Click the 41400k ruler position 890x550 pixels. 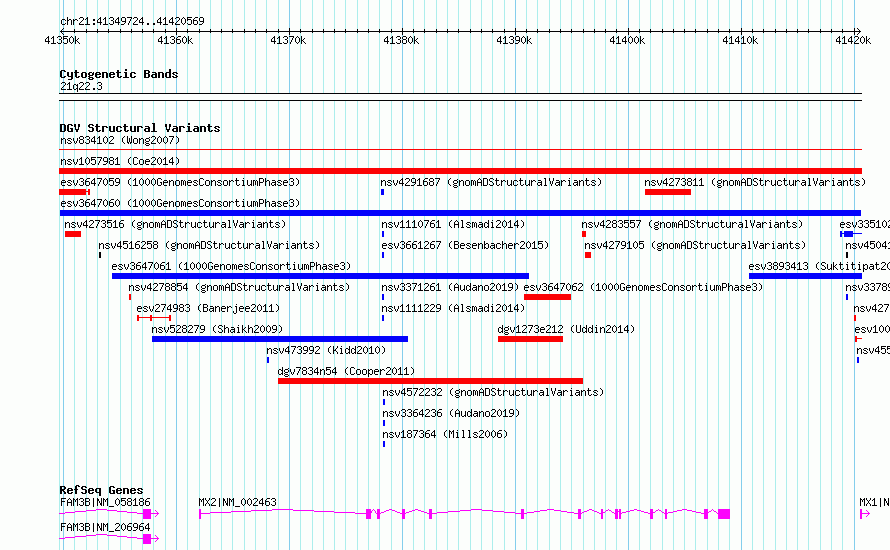point(627,40)
